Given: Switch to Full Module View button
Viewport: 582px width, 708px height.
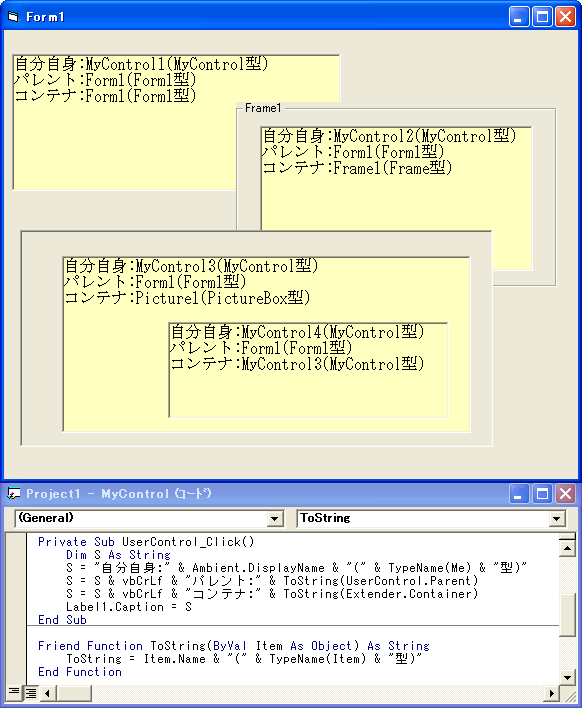Looking at the screenshot, I should 31,692.
